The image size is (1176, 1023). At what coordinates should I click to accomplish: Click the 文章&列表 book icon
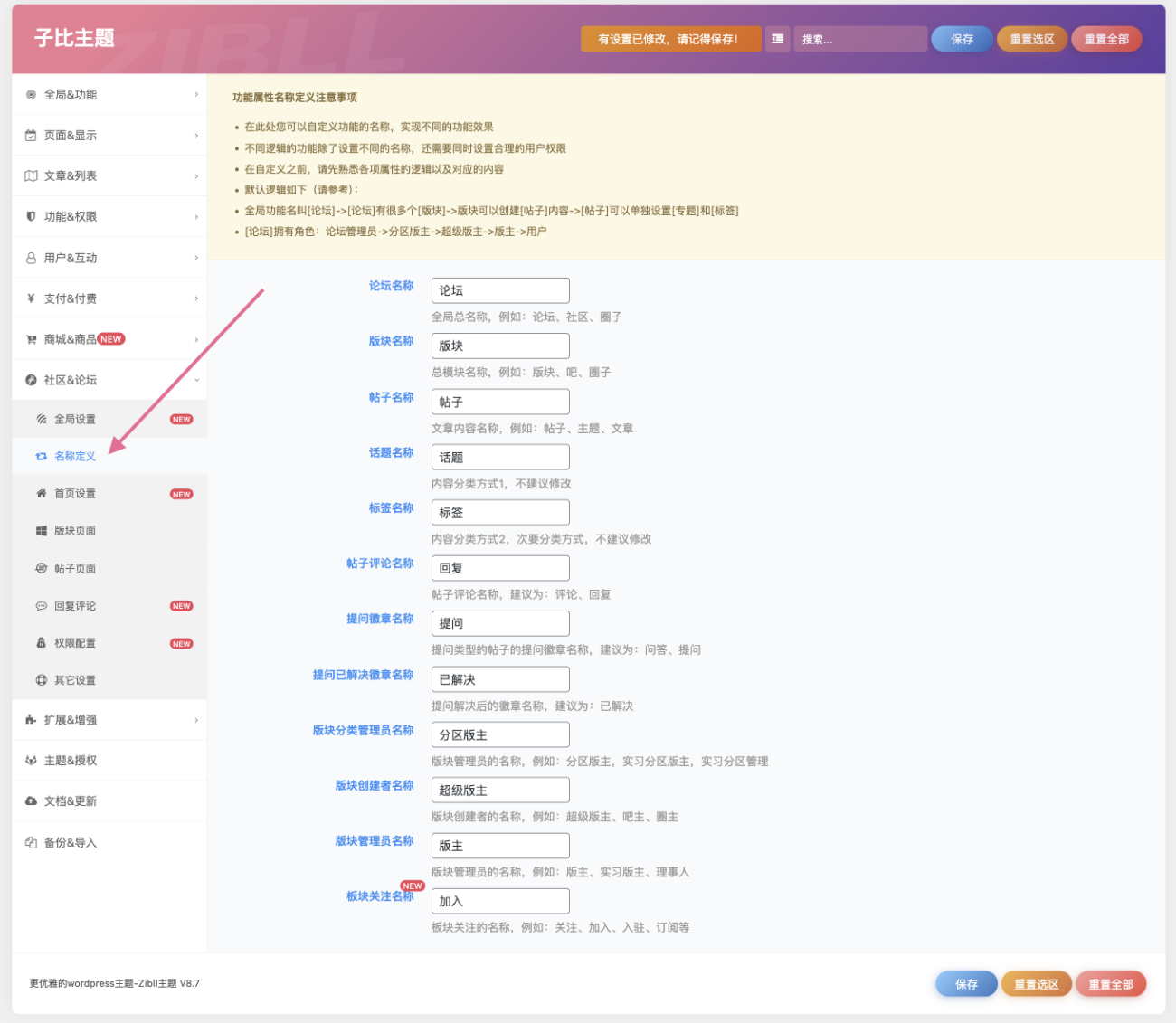(x=30, y=175)
